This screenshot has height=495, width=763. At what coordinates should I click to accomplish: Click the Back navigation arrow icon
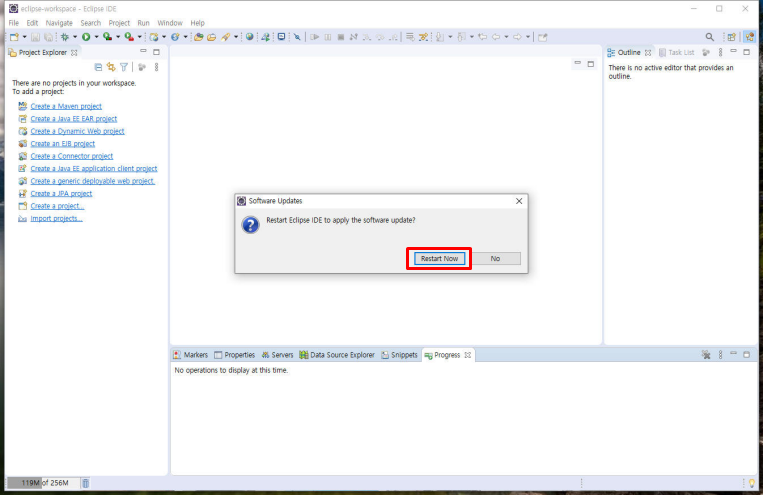tap(496, 37)
